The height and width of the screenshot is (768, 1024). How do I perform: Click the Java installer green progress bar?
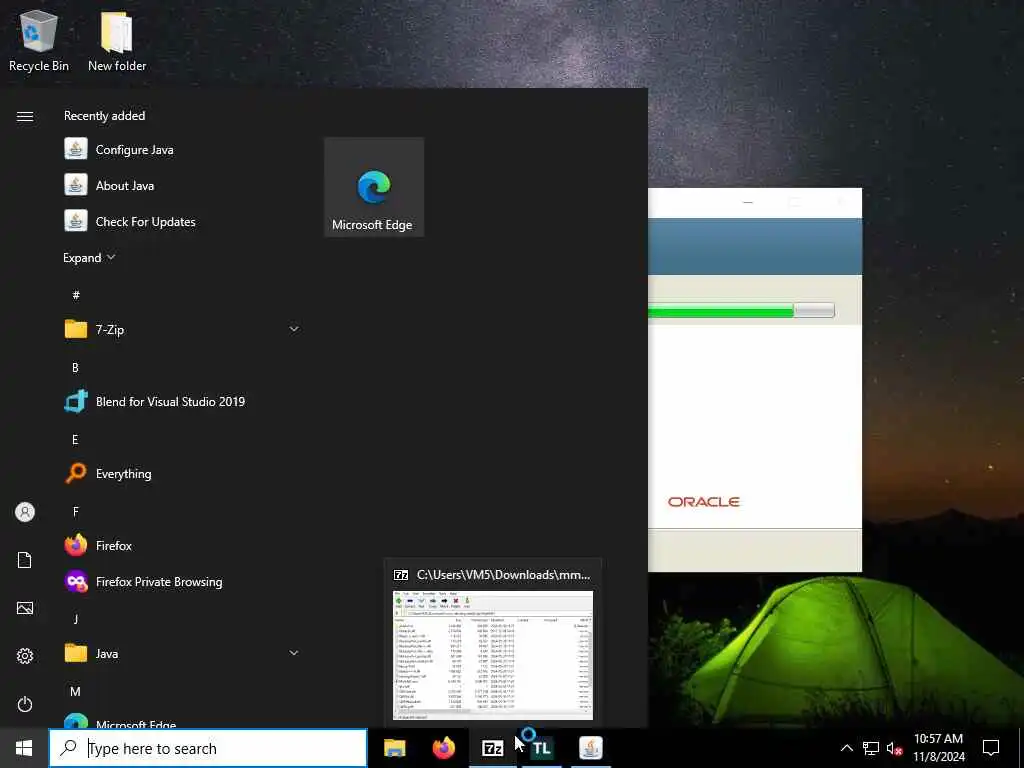click(x=741, y=310)
